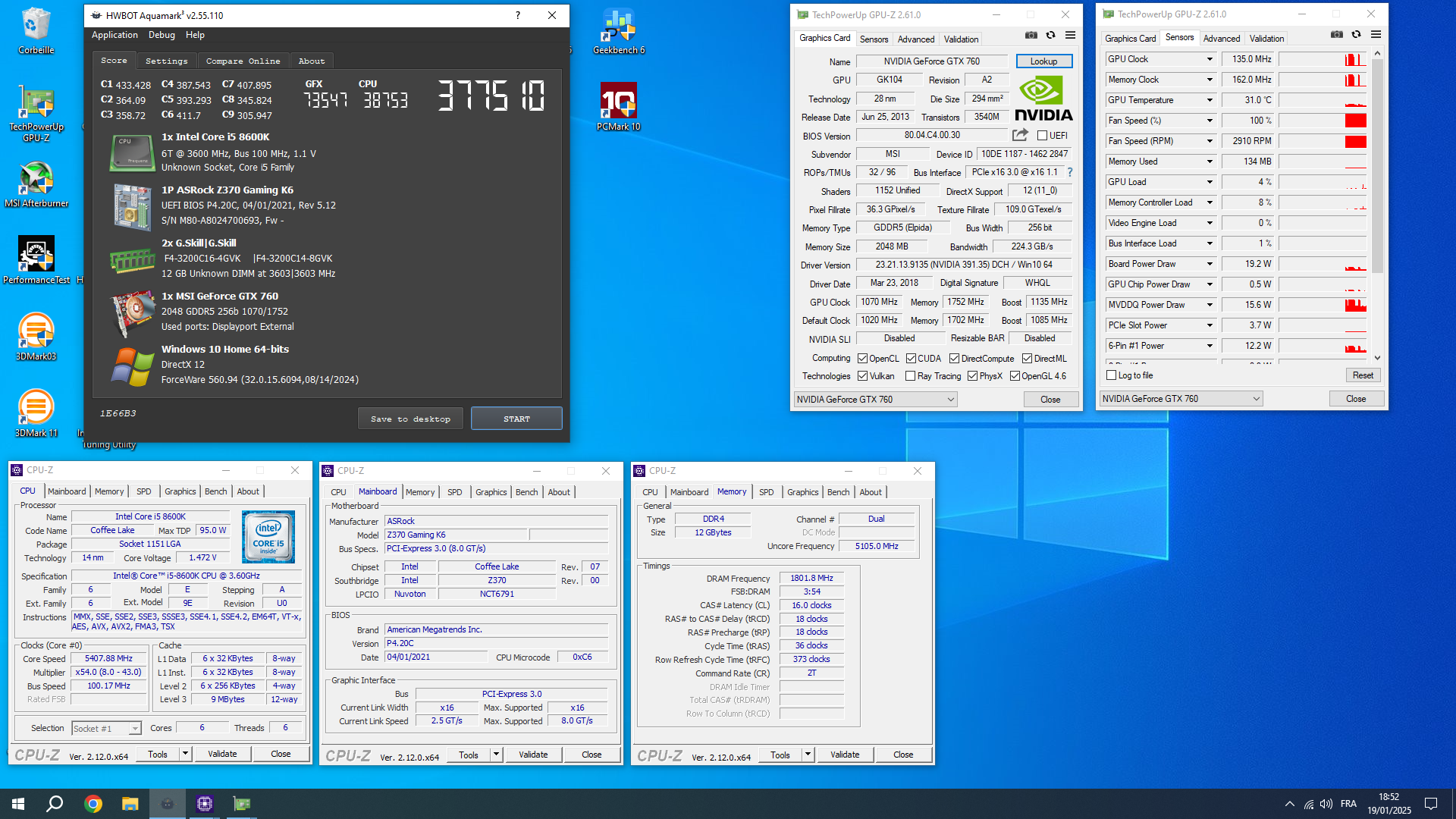Launch the 3DMark 11 desktop icon
This screenshot has width=1456, height=819.
pos(36,413)
